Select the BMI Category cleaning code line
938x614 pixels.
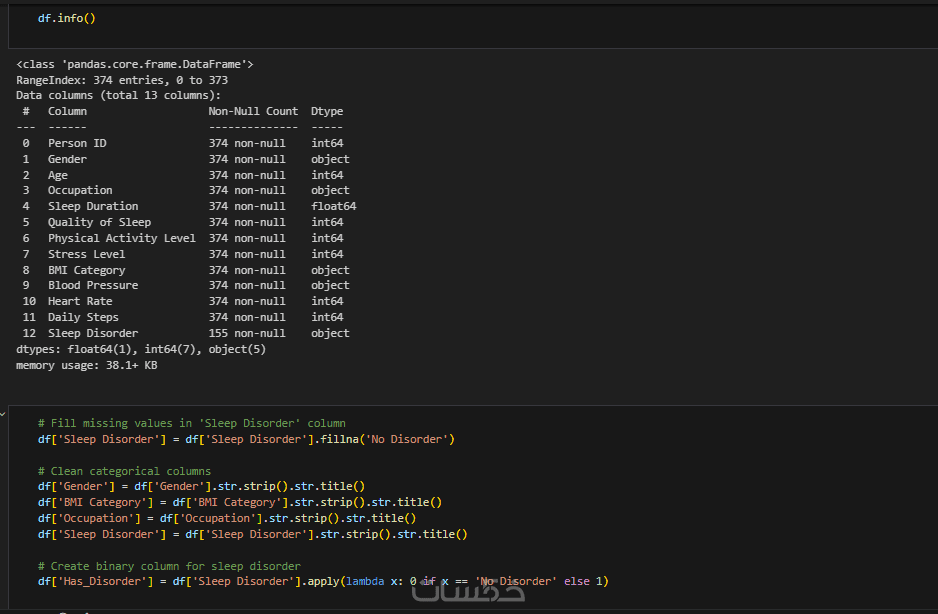click(239, 502)
